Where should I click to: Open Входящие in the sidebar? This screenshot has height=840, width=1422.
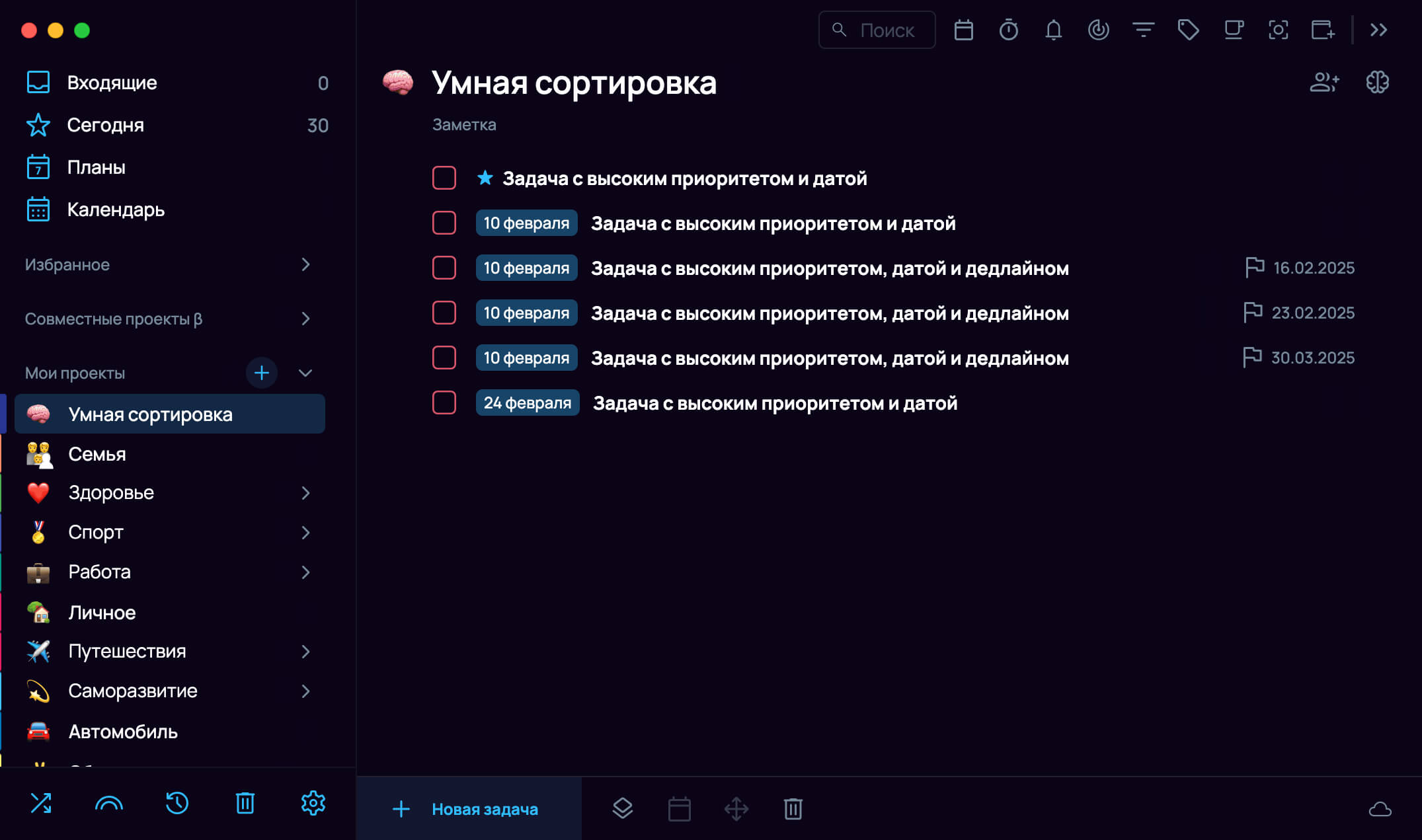pyautogui.click(x=177, y=83)
